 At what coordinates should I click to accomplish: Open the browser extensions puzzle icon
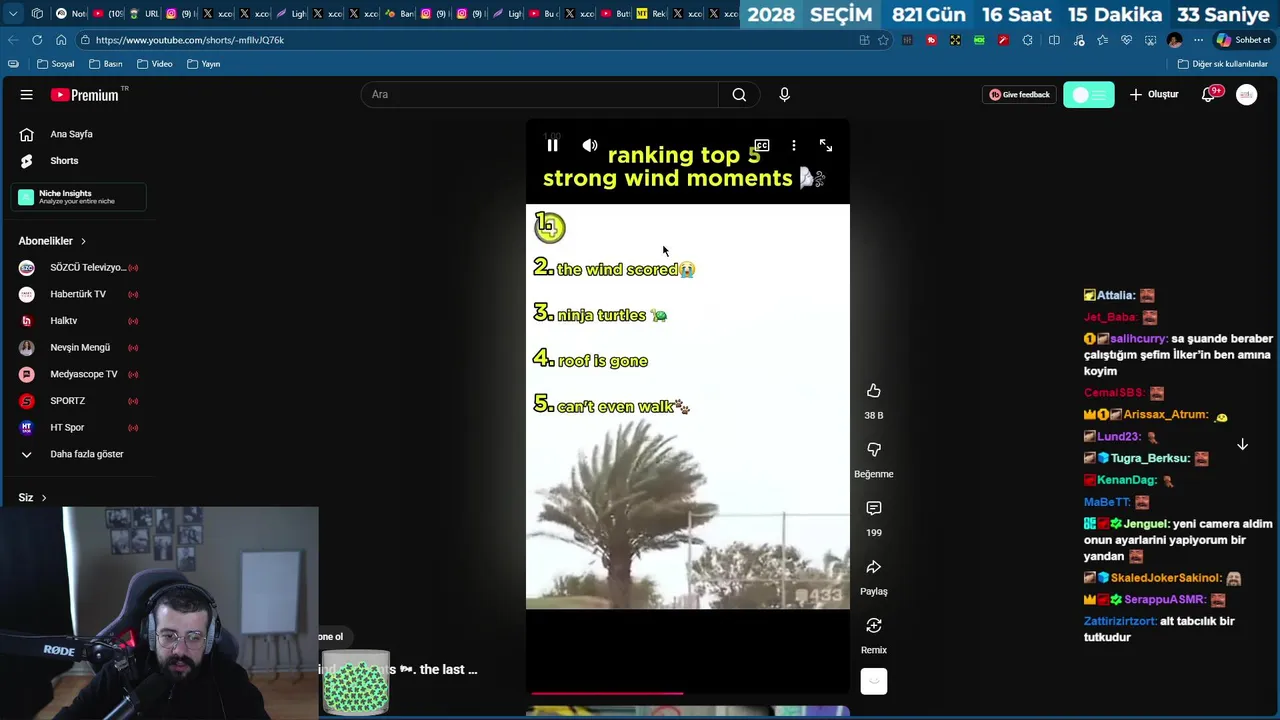coord(1028,40)
